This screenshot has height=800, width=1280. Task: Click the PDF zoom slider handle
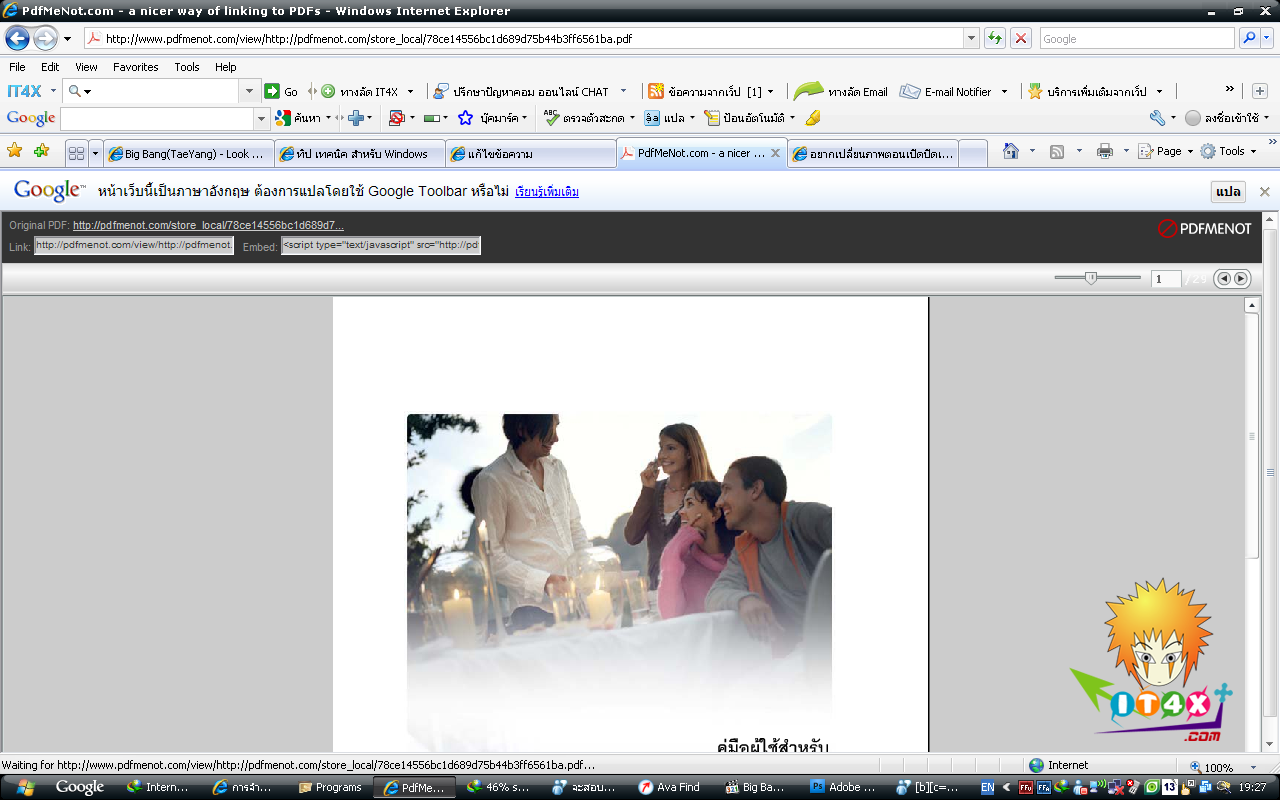click(x=1091, y=278)
